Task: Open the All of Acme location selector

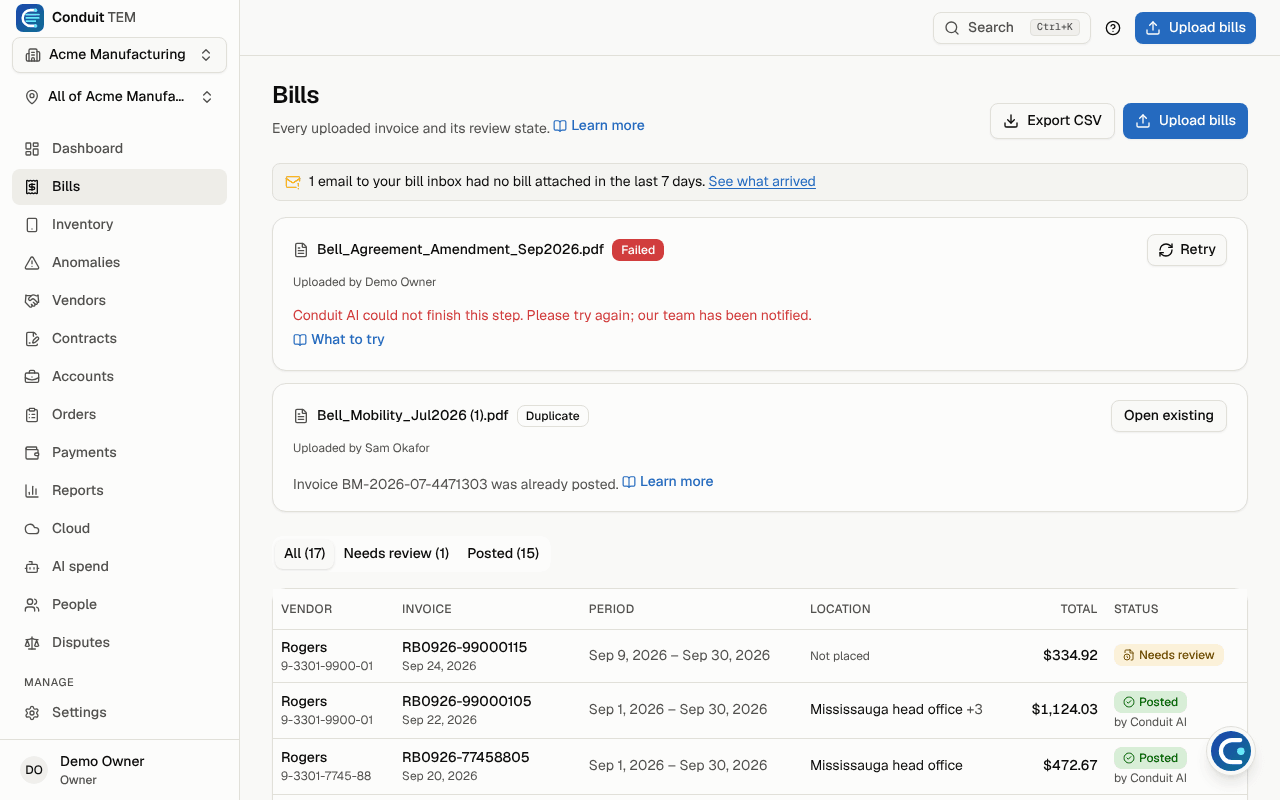Action: point(119,97)
